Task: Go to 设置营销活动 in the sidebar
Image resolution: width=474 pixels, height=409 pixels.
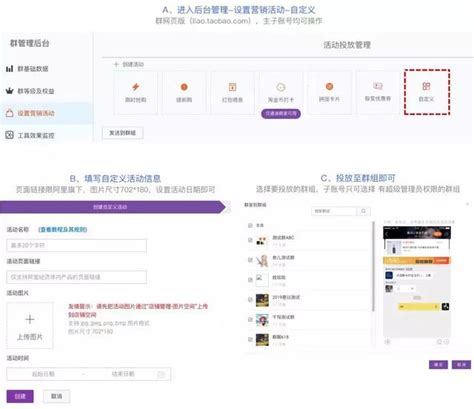Action: 30,113
